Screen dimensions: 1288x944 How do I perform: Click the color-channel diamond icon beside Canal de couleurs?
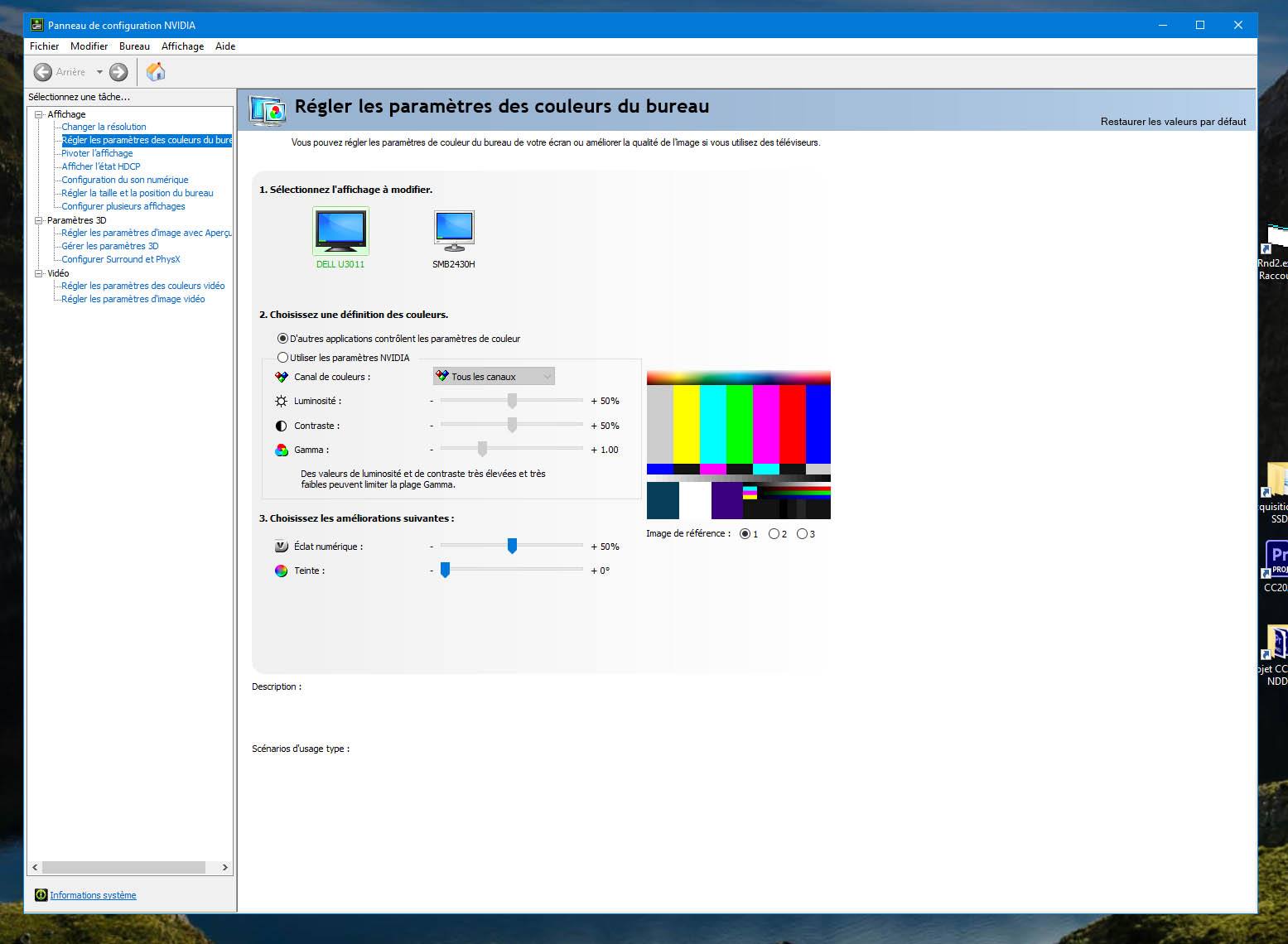tap(281, 376)
